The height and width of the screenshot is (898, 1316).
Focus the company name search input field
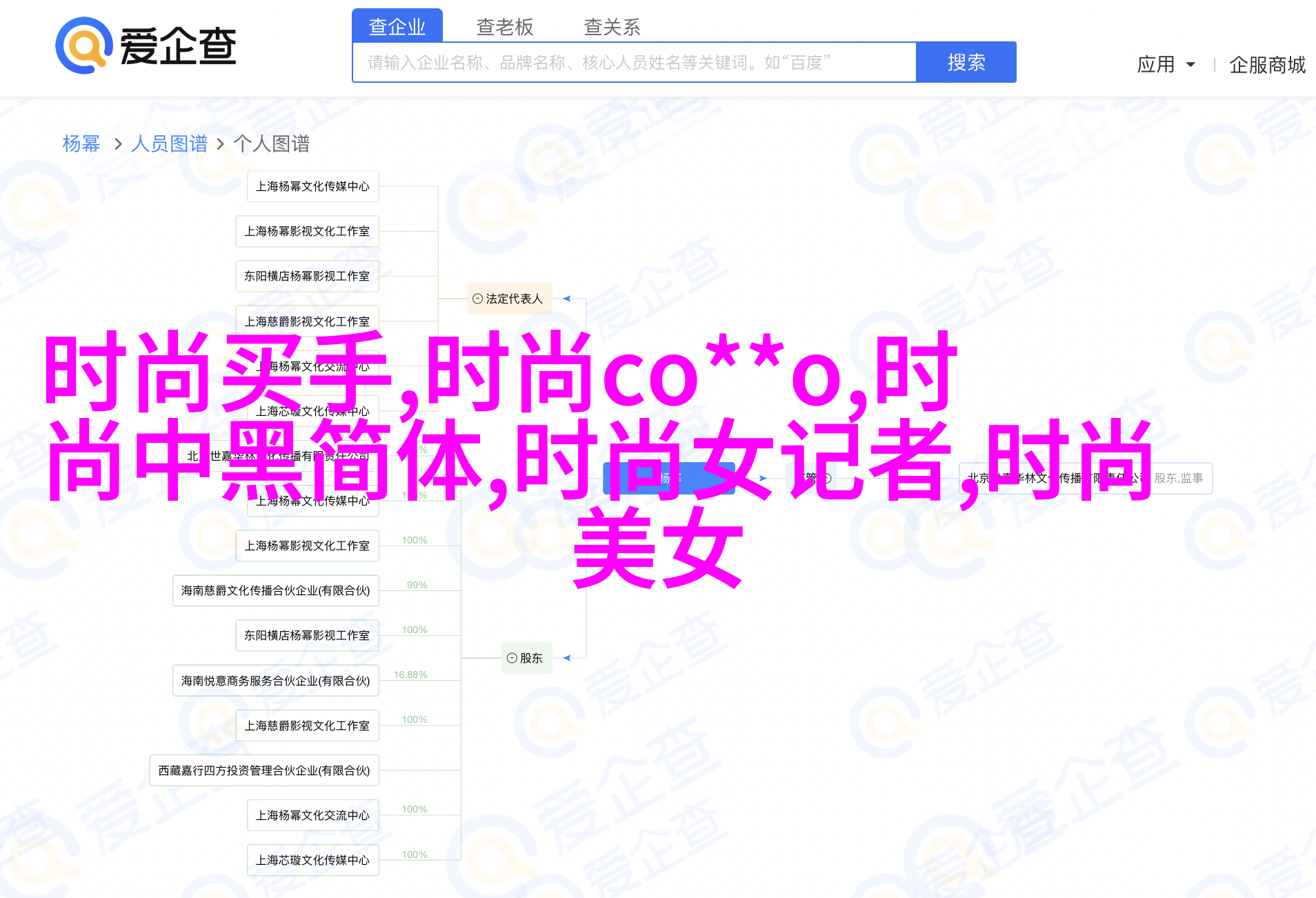pos(635,63)
